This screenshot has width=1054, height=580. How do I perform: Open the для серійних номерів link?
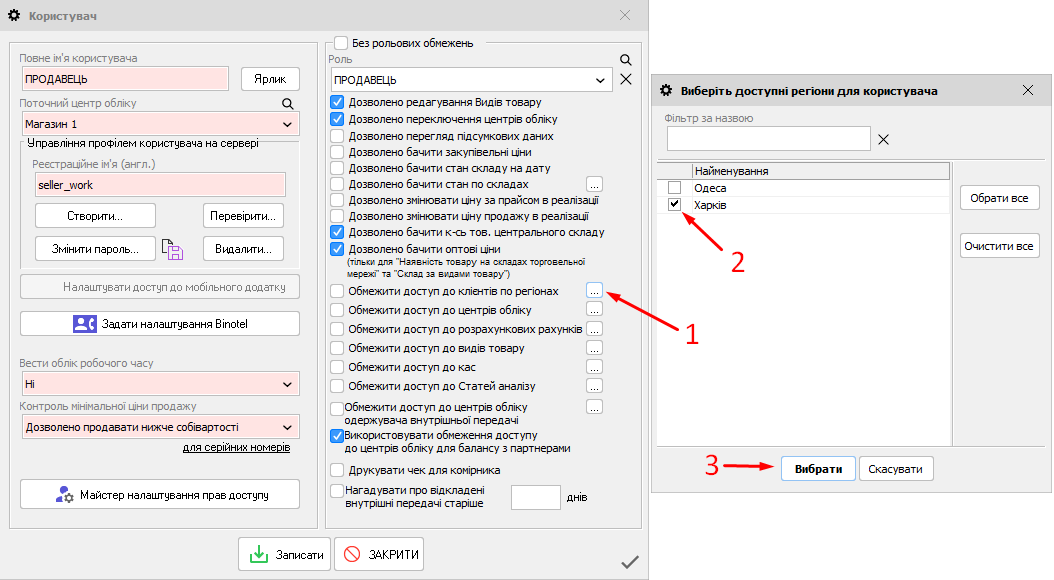[x=236, y=447]
